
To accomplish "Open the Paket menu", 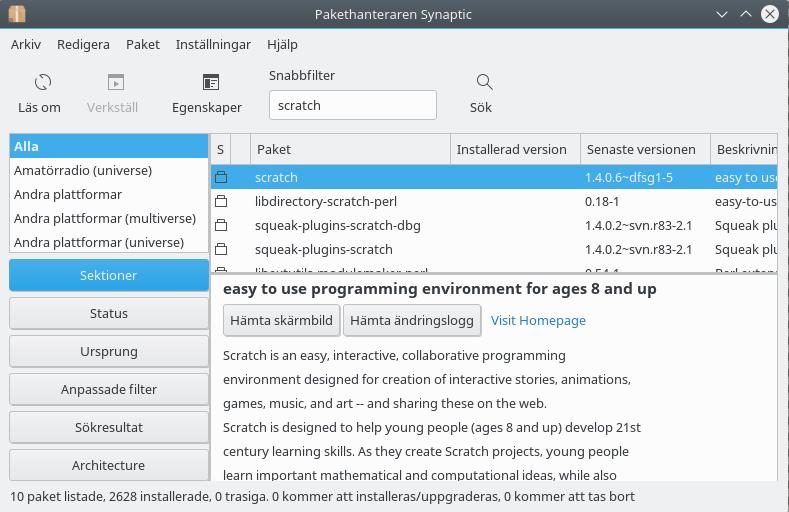I will 143,45.
